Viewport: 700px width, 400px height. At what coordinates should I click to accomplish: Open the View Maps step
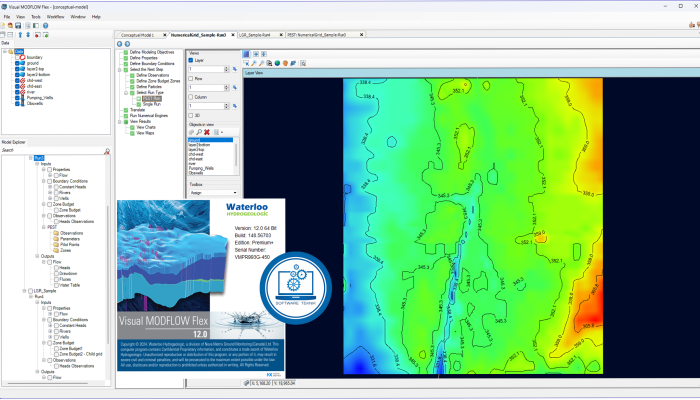(x=145, y=133)
